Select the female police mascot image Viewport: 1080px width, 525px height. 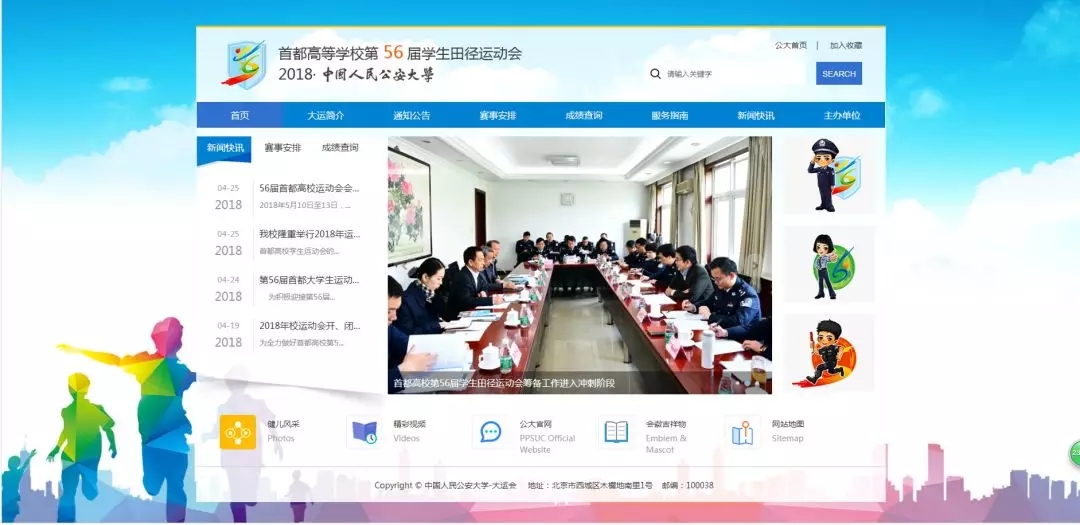pyautogui.click(x=829, y=265)
